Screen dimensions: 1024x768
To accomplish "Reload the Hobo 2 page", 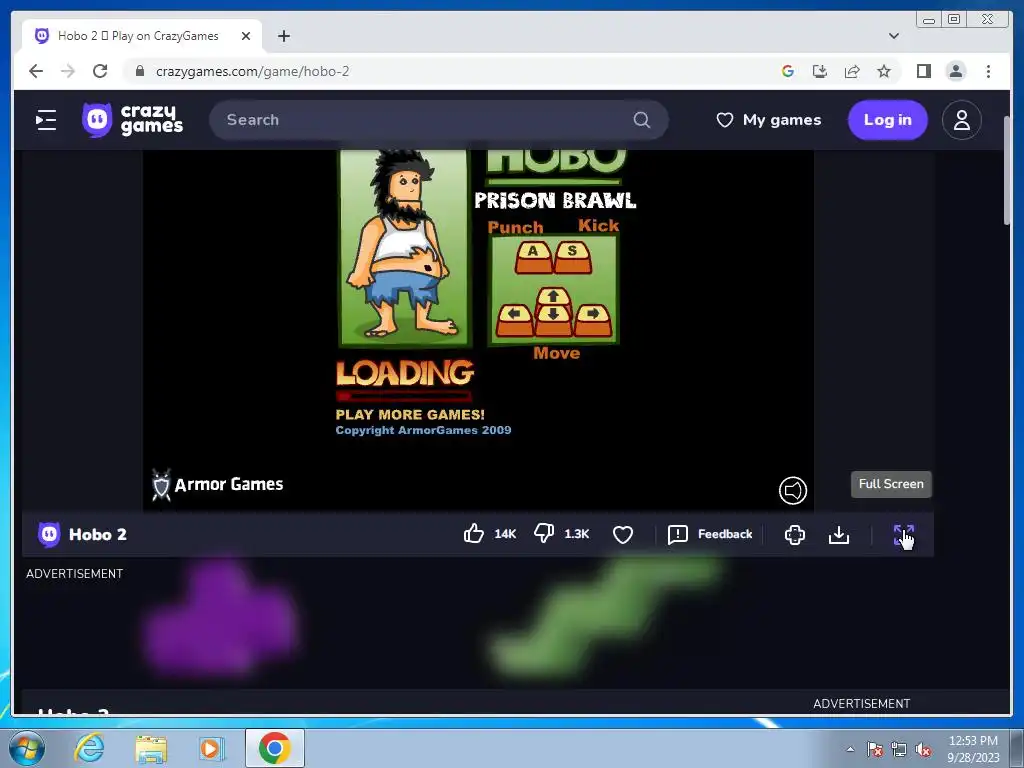I will tap(100, 71).
